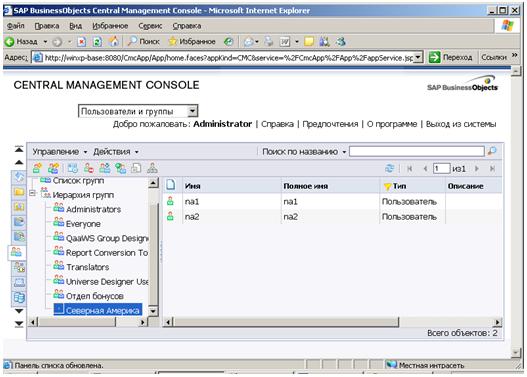Screen dimensions: 527x377
Task: Open the IE Сервис menu
Action: (150, 26)
